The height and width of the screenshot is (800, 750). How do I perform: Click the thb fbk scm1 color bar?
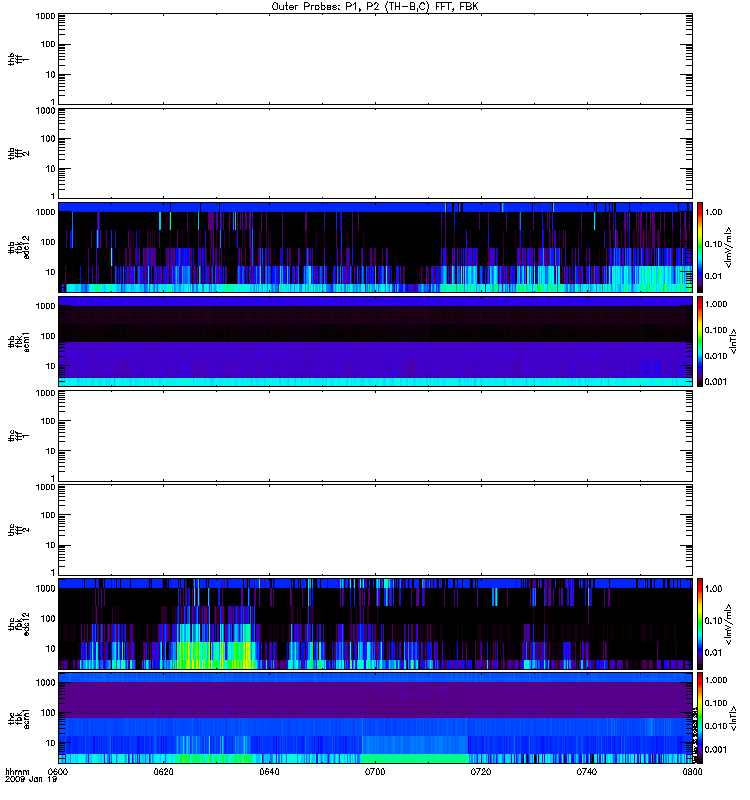point(700,341)
